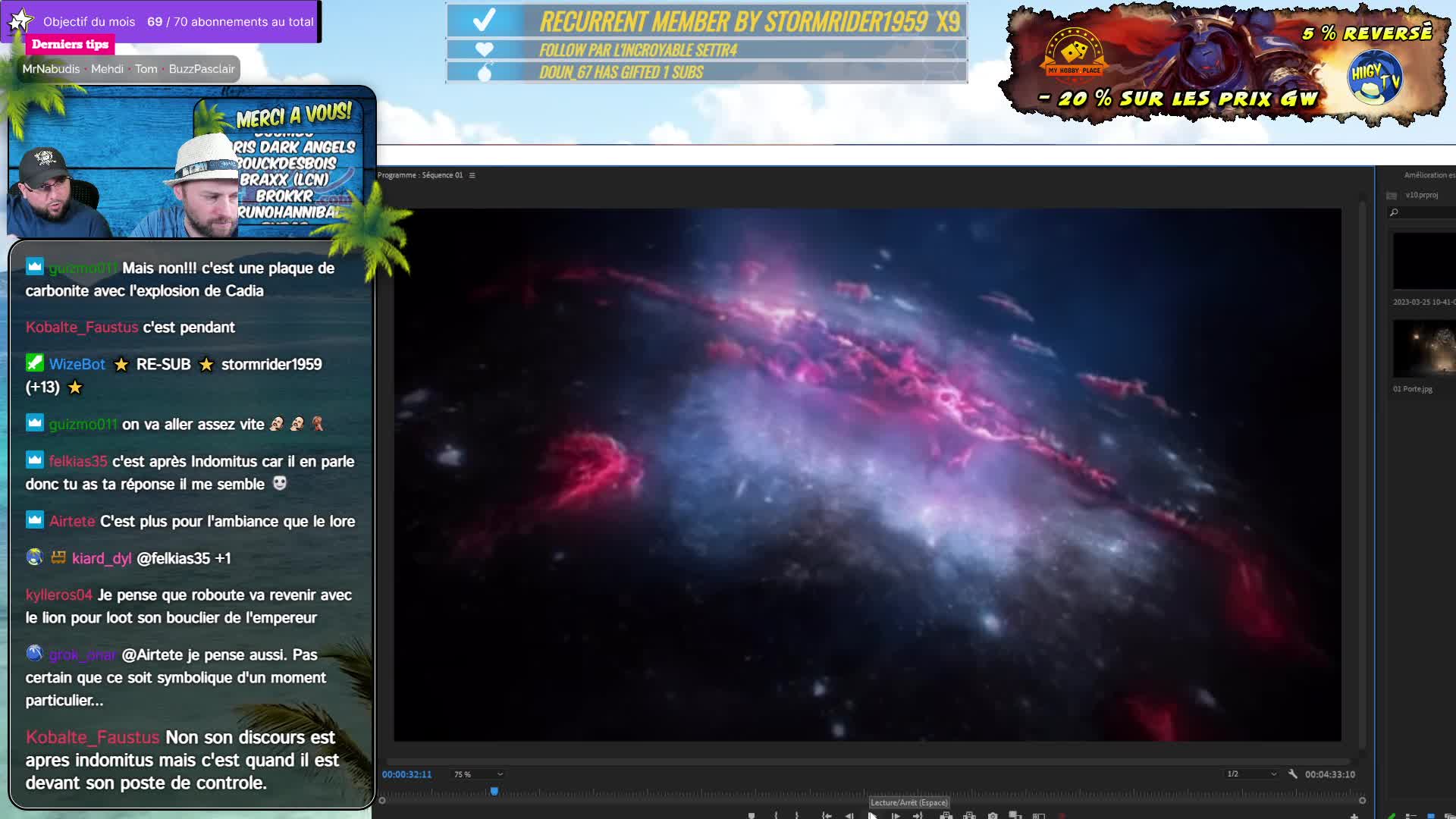
Task: Click the Programme : Séquence 01 tab title
Action: click(420, 175)
